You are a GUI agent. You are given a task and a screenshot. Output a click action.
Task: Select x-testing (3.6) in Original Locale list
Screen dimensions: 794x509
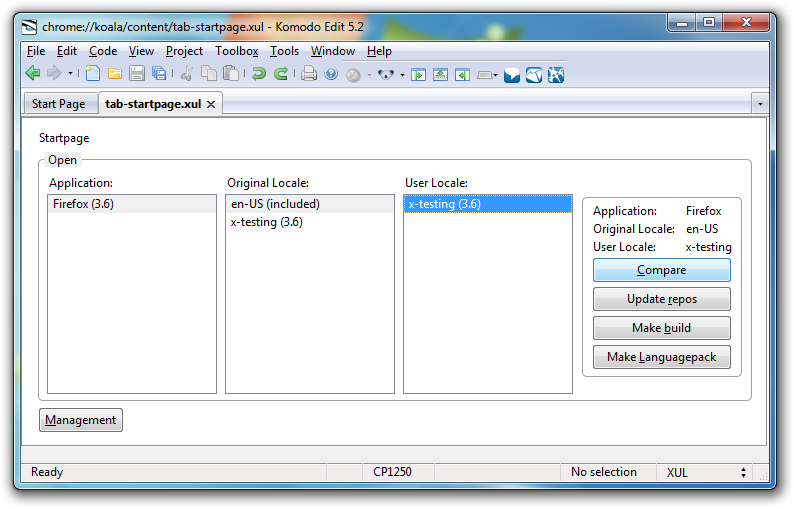tap(309, 222)
